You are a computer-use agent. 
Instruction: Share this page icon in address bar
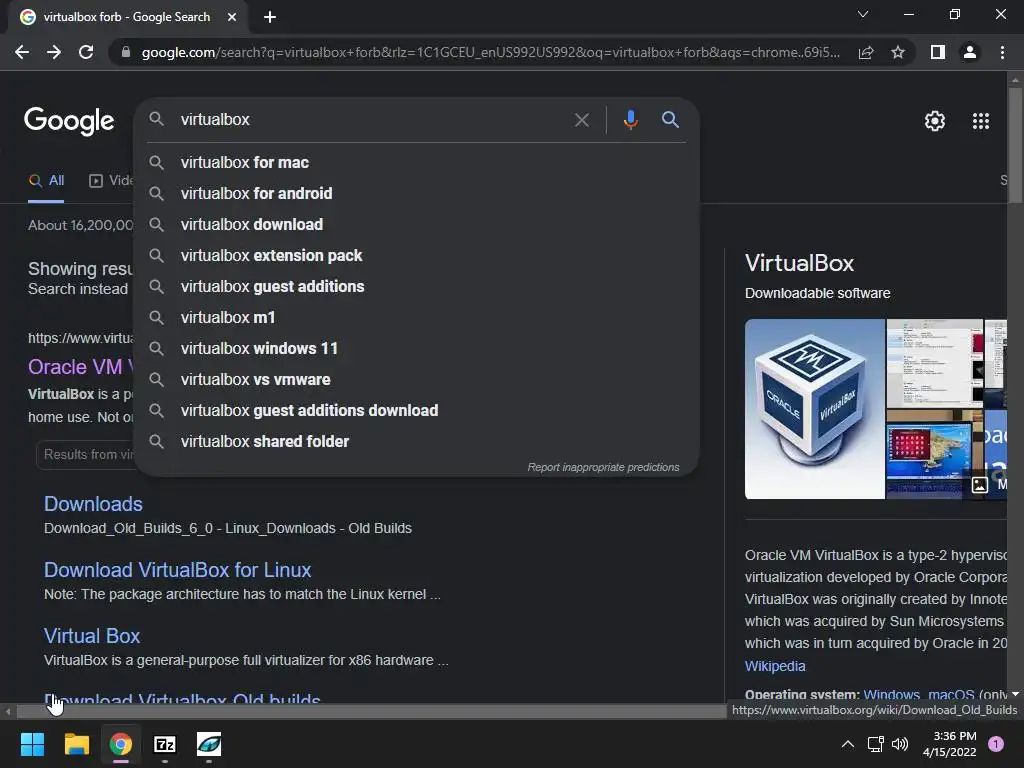click(866, 52)
